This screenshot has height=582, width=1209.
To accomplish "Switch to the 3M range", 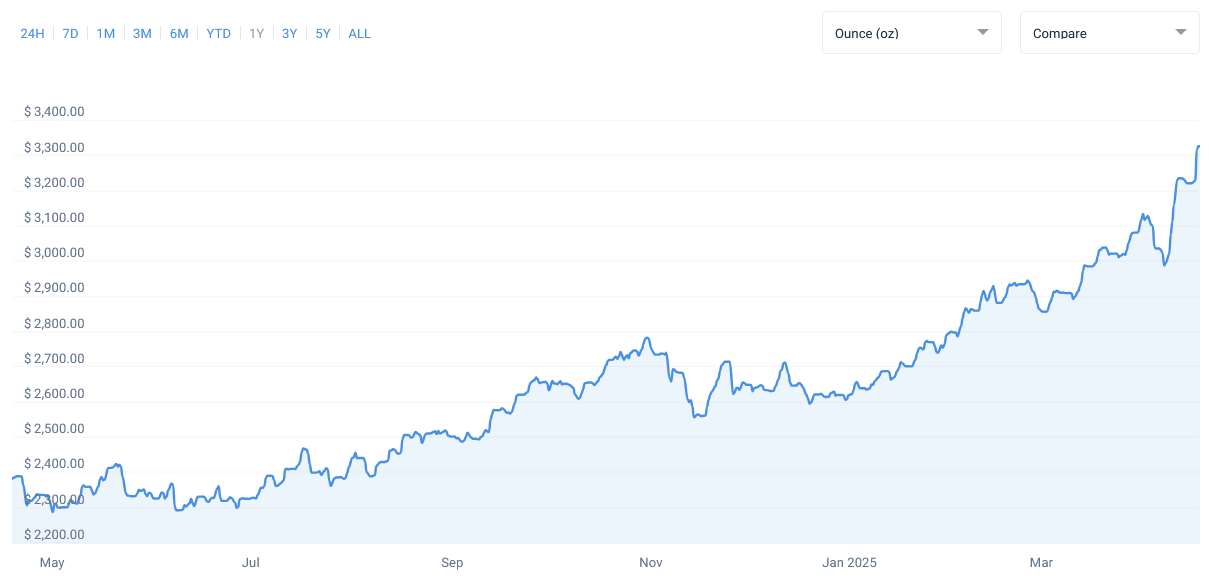I will pos(142,33).
